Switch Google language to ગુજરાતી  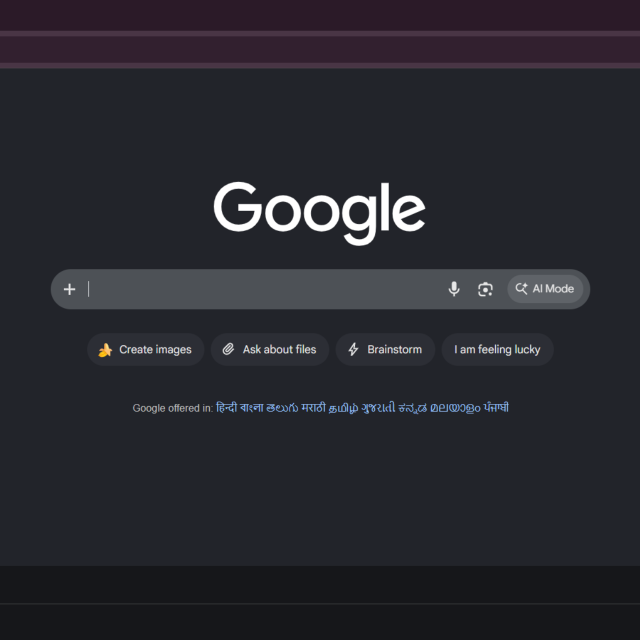(378, 408)
